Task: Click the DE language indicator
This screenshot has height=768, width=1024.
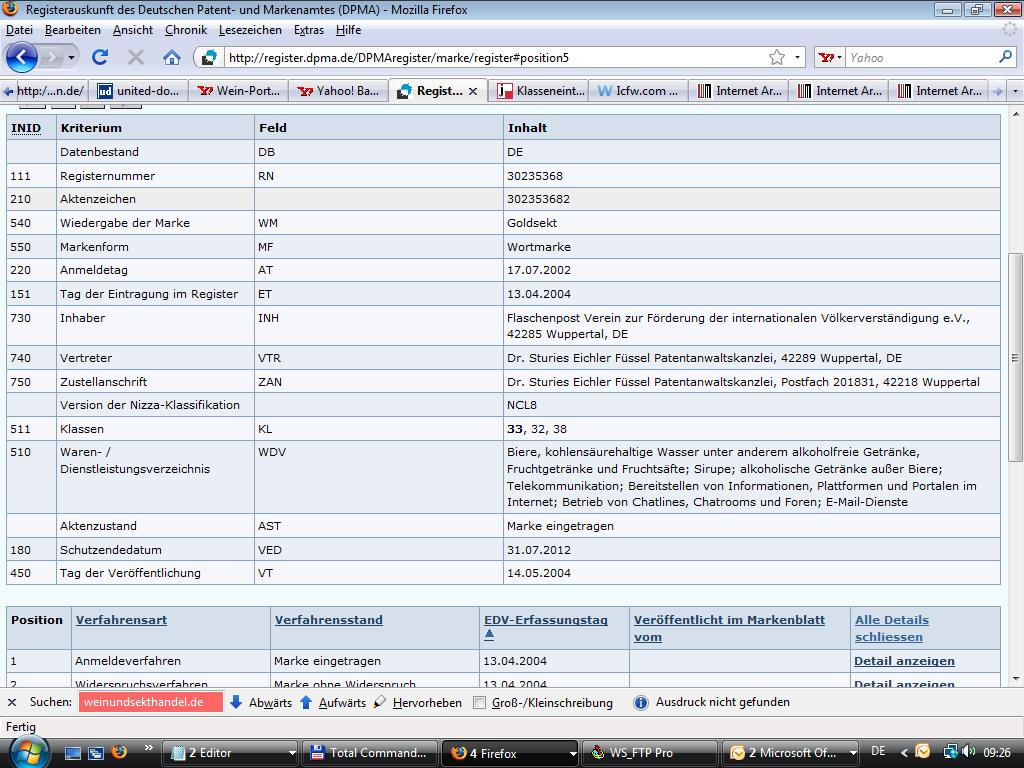Action: [x=878, y=752]
